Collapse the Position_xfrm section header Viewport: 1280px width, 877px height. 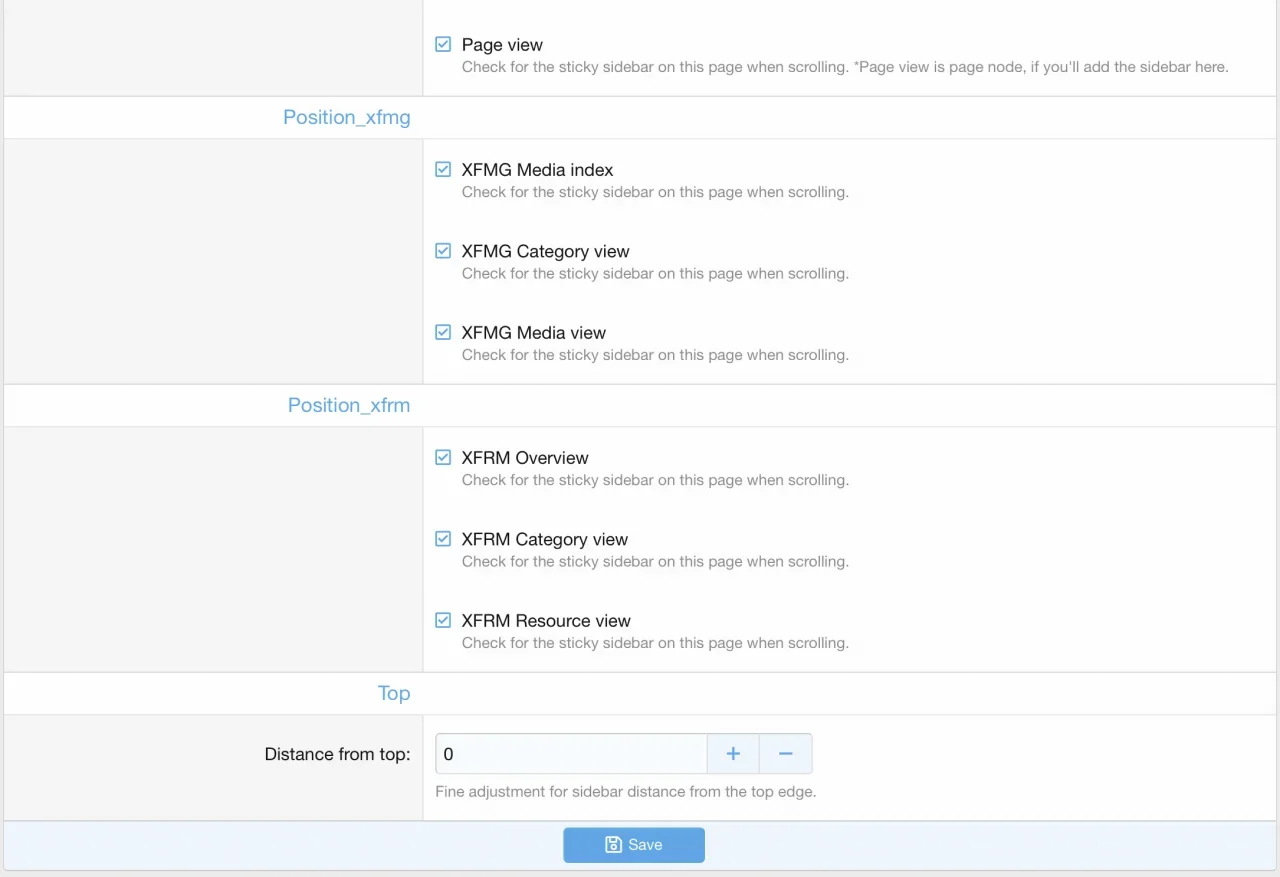(x=349, y=406)
